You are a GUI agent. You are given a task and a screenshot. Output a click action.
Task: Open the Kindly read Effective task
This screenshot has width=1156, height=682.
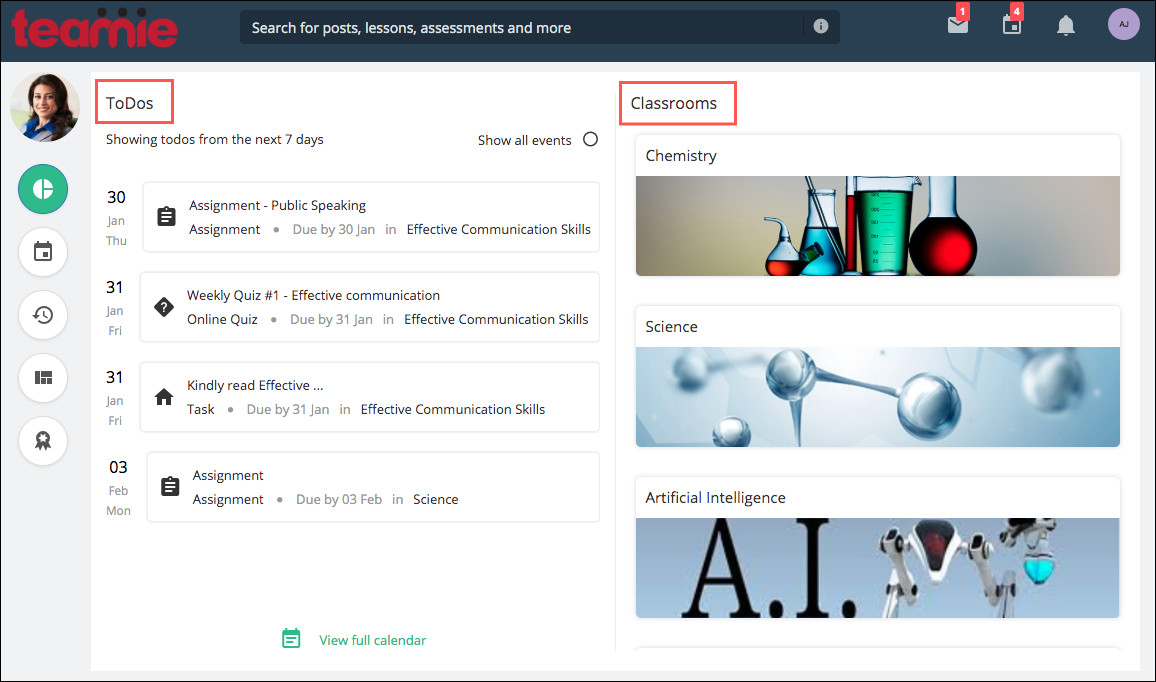pyautogui.click(x=255, y=385)
